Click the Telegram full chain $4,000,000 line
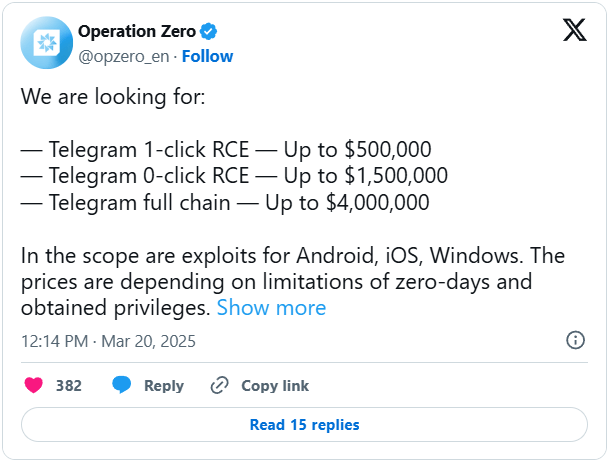This screenshot has height=462, width=611. point(225,203)
